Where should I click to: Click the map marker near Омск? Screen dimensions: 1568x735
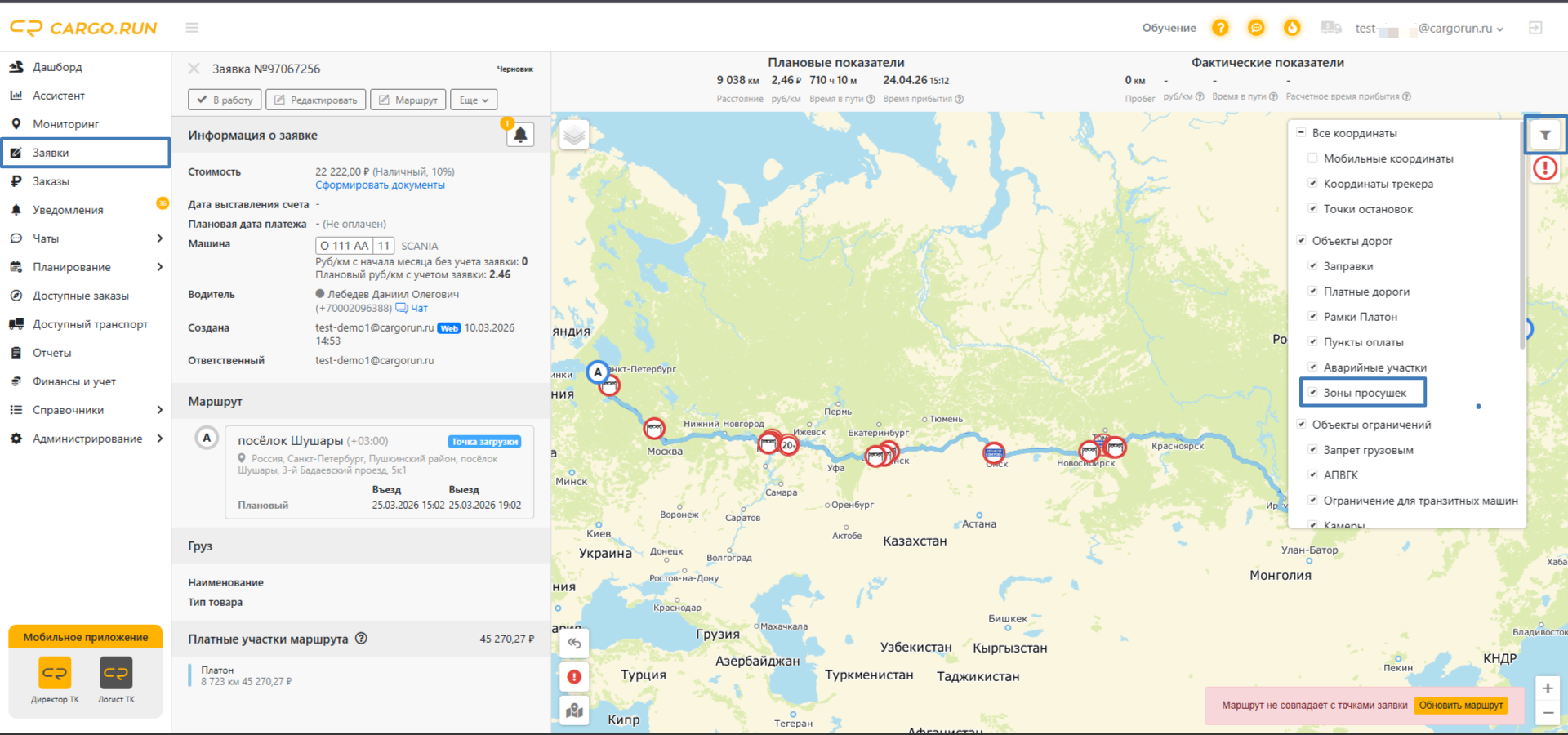tap(994, 452)
